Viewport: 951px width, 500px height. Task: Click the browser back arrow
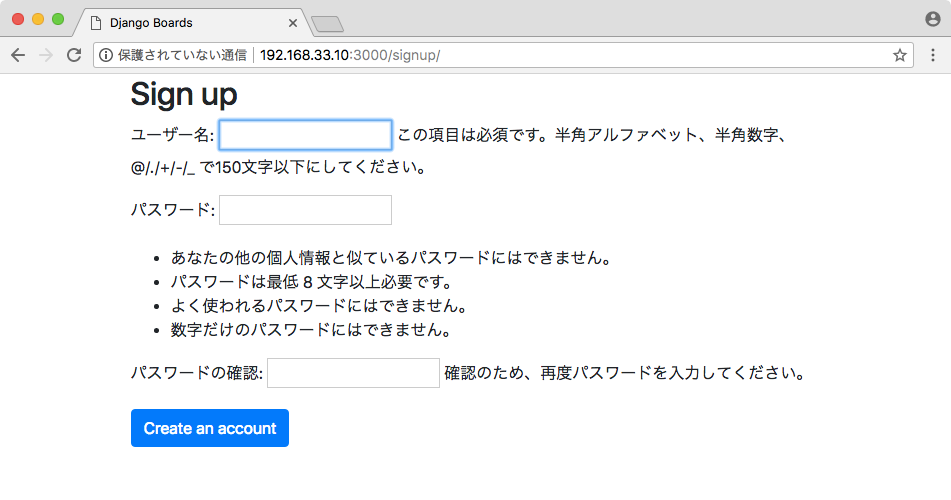tap(18, 55)
